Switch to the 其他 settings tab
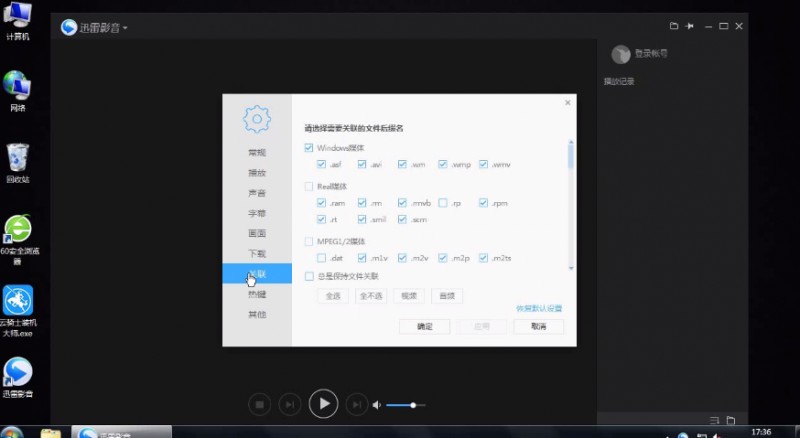The image size is (800, 438). click(257, 314)
